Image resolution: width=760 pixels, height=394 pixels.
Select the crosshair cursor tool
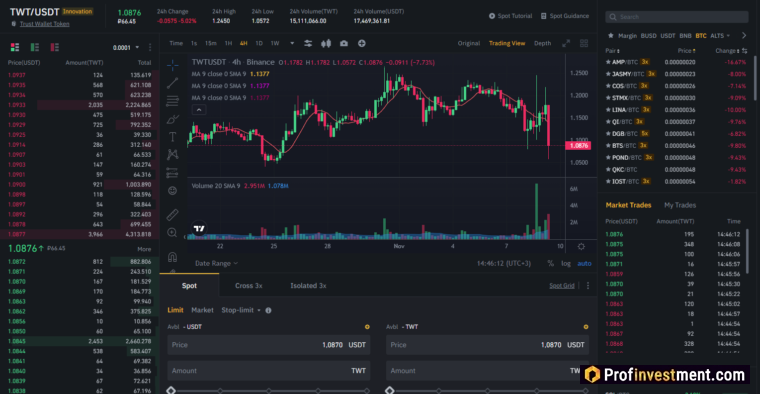point(173,65)
